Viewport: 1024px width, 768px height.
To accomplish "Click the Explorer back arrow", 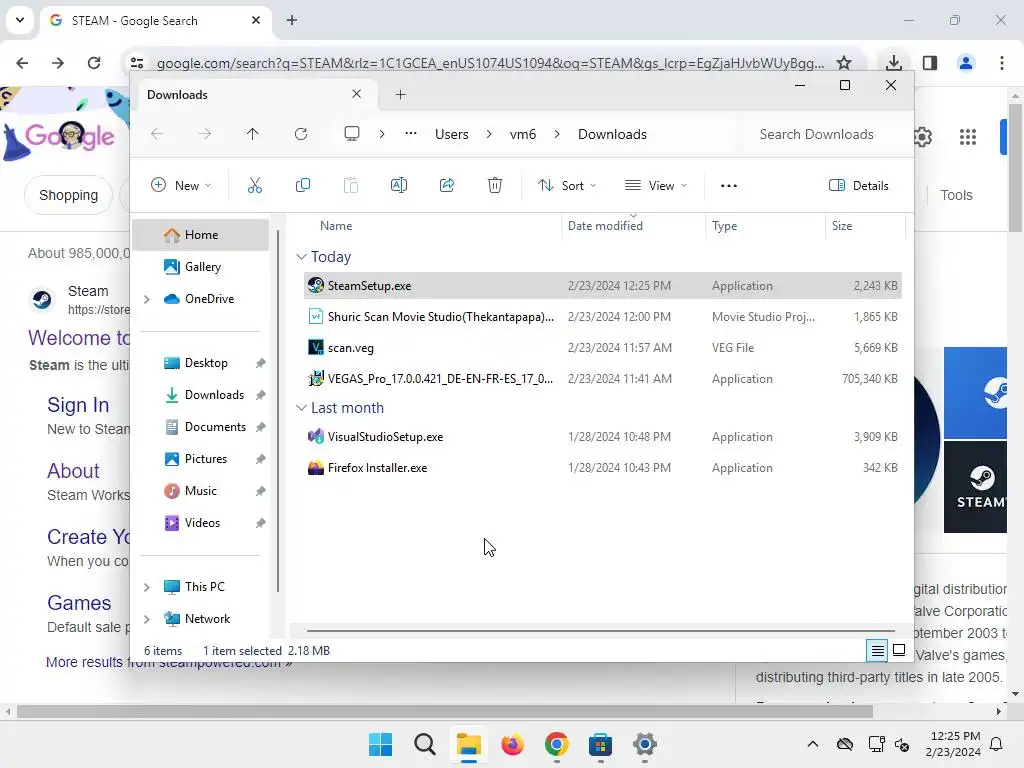I will 157,134.
